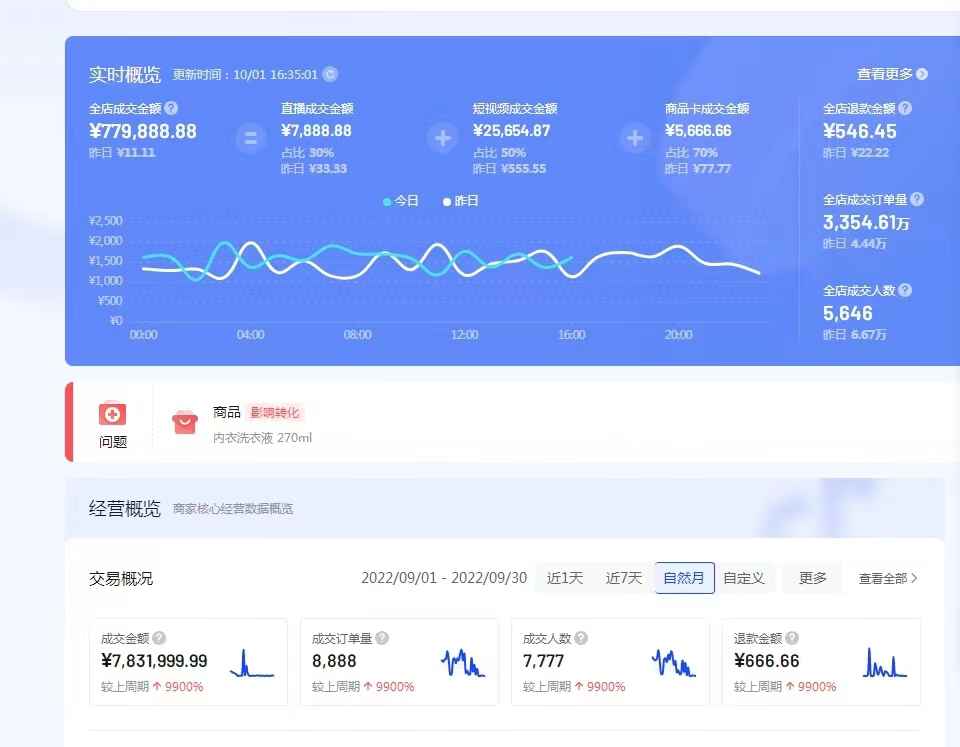Click the date range 2022/09/01 - 2022/09/30
The width and height of the screenshot is (960, 747).
click(443, 577)
